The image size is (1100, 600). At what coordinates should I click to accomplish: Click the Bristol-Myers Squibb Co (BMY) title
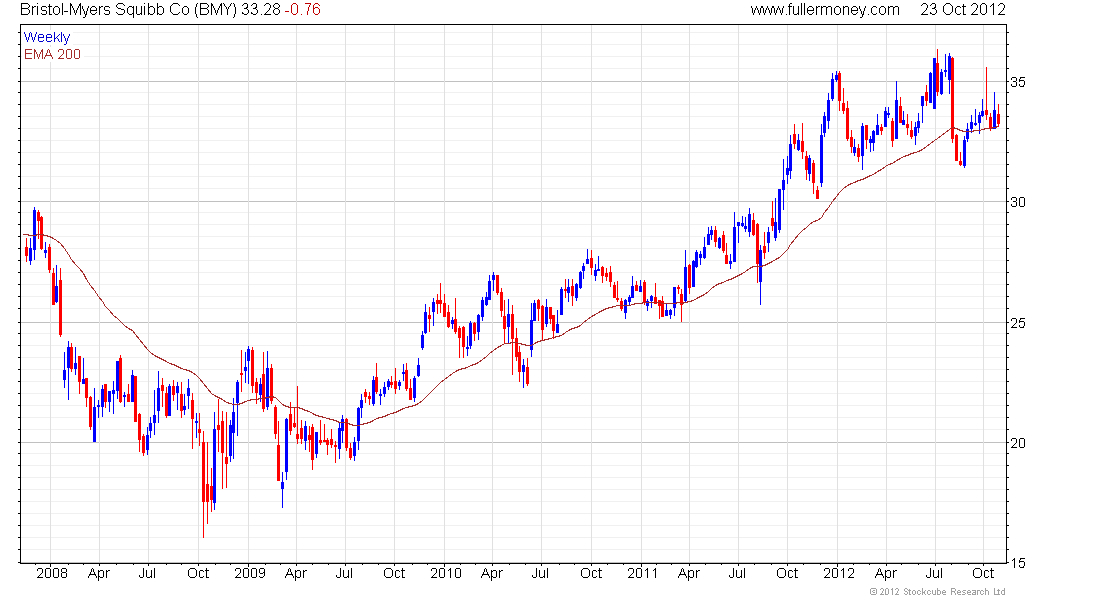point(128,10)
